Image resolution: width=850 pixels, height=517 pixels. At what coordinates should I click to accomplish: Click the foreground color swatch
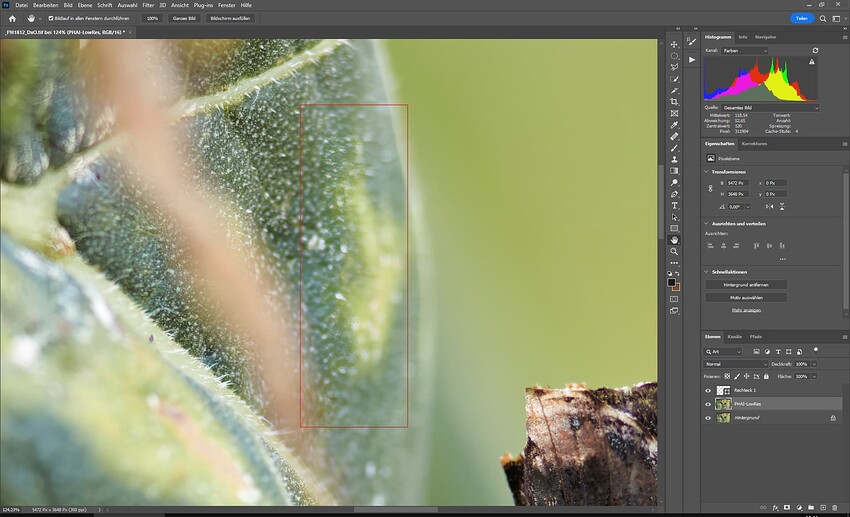672,282
